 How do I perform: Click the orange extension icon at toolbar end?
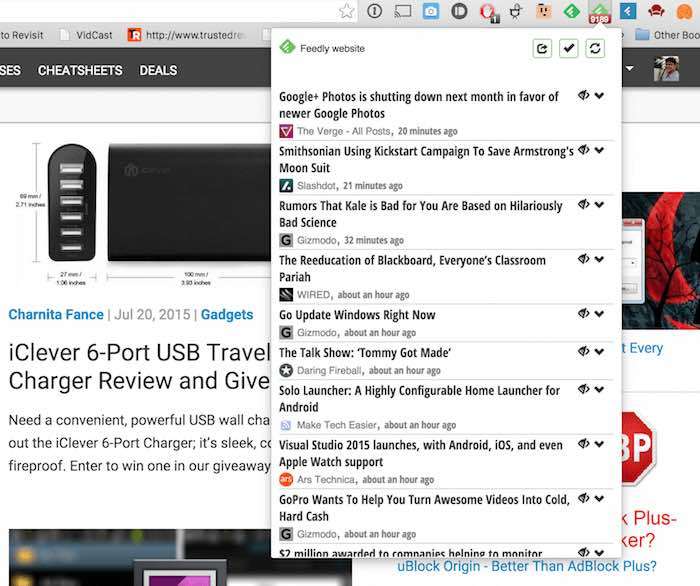pos(684,12)
